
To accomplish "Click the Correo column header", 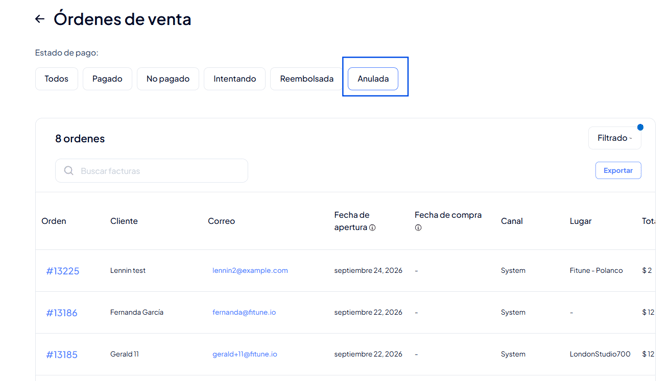I will pyautogui.click(x=221, y=221).
